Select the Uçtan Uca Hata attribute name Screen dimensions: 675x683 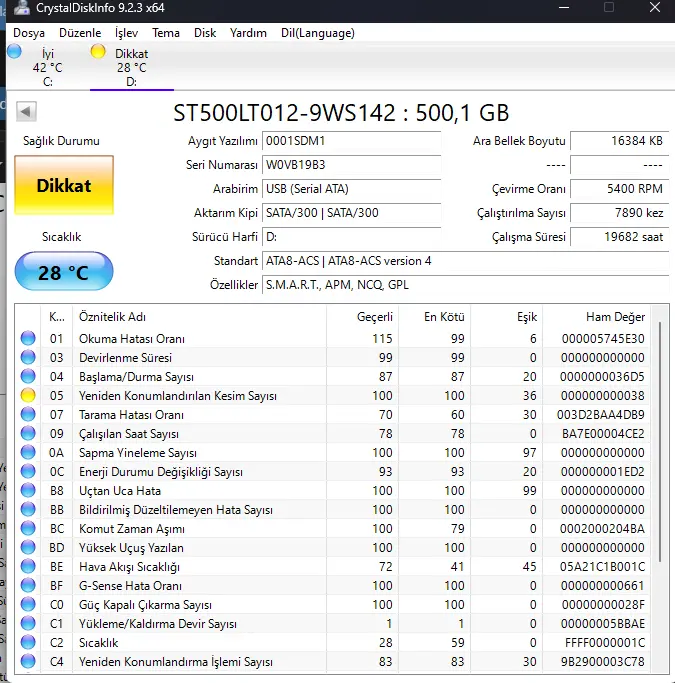point(120,491)
